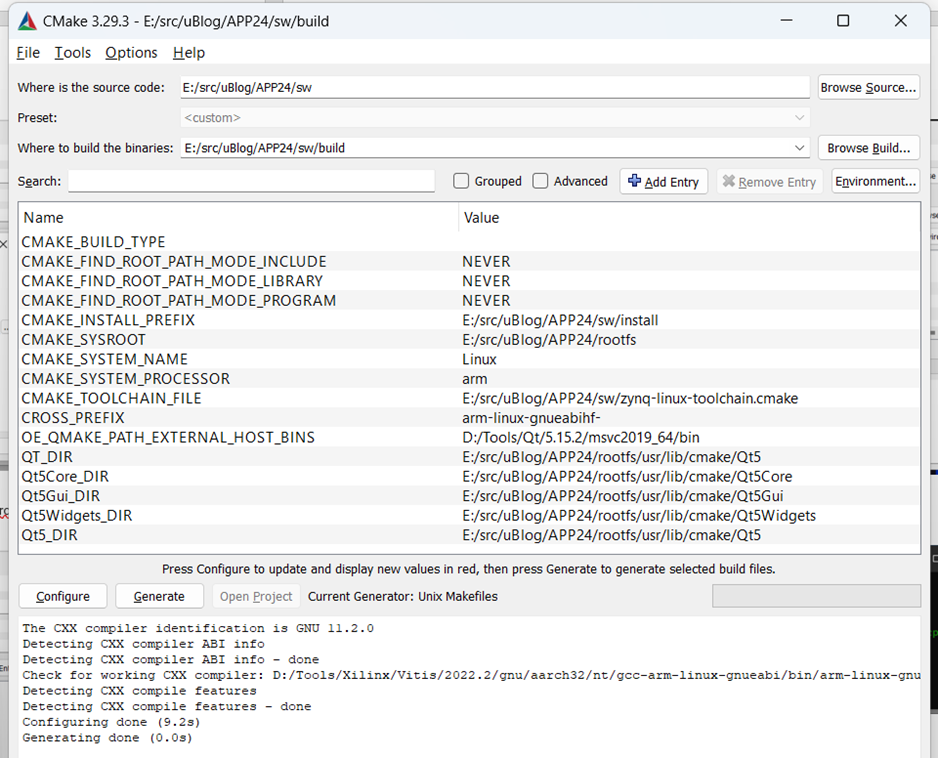Click the D:/Tools/Qt/5.15.2/msvc2019_64/bin value
Viewport: 938px width, 758px height.
coord(581,437)
